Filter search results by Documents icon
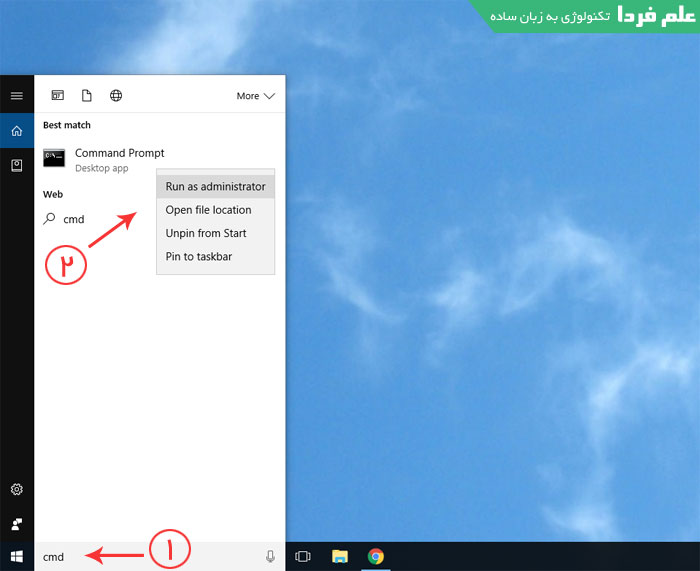 point(87,96)
